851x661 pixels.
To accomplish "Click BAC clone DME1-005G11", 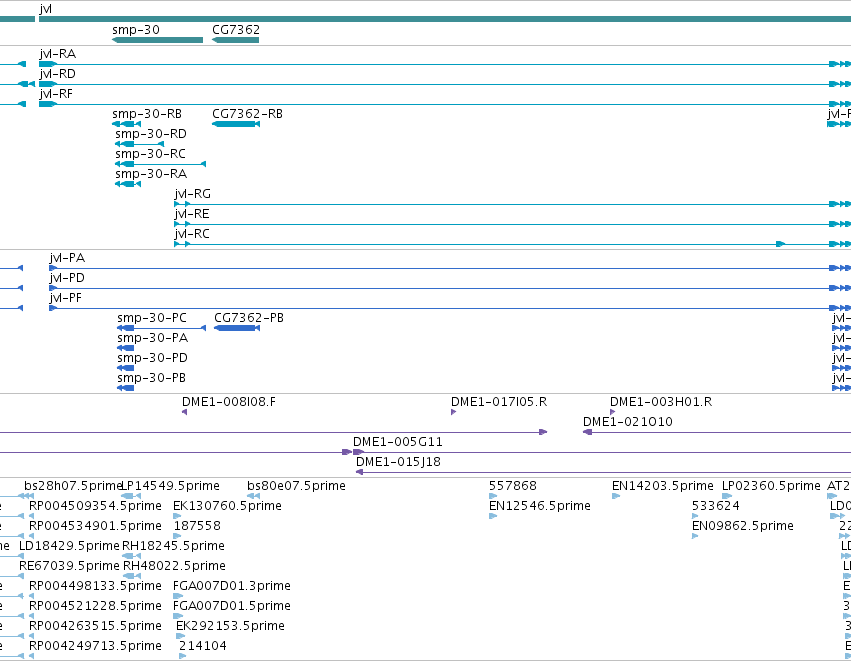I will pyautogui.click(x=398, y=442).
